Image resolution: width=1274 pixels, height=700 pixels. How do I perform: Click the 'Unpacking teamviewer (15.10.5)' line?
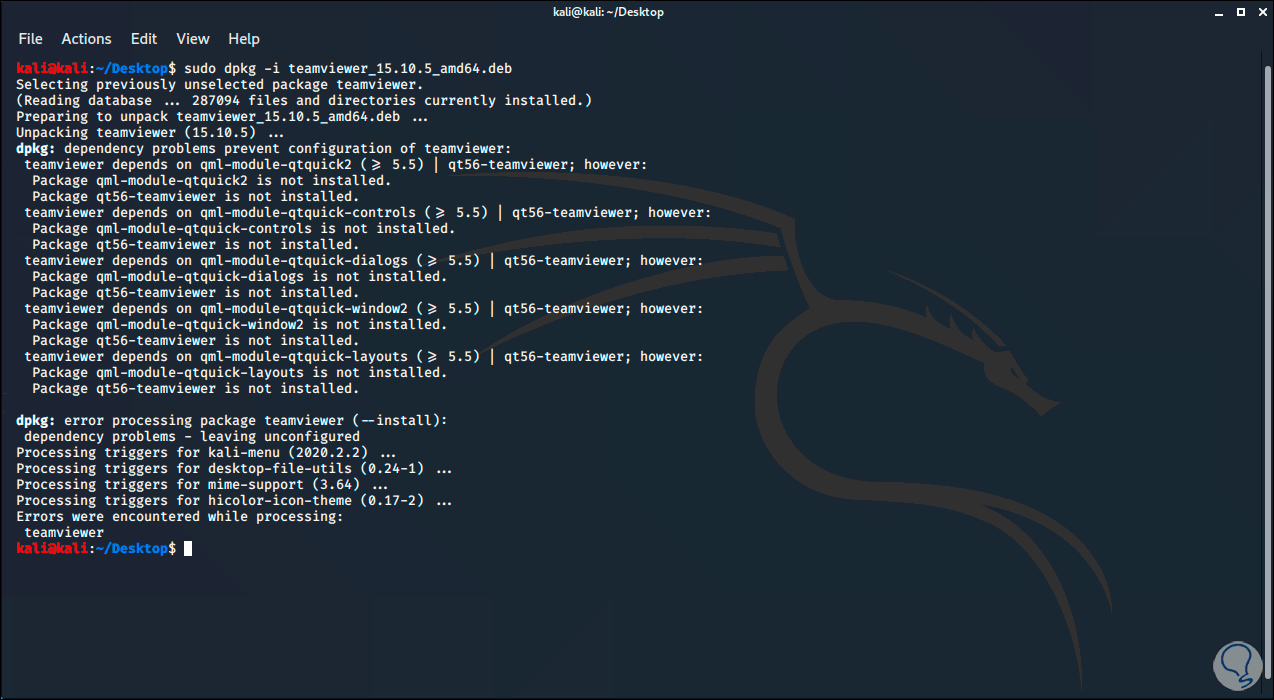150,132
